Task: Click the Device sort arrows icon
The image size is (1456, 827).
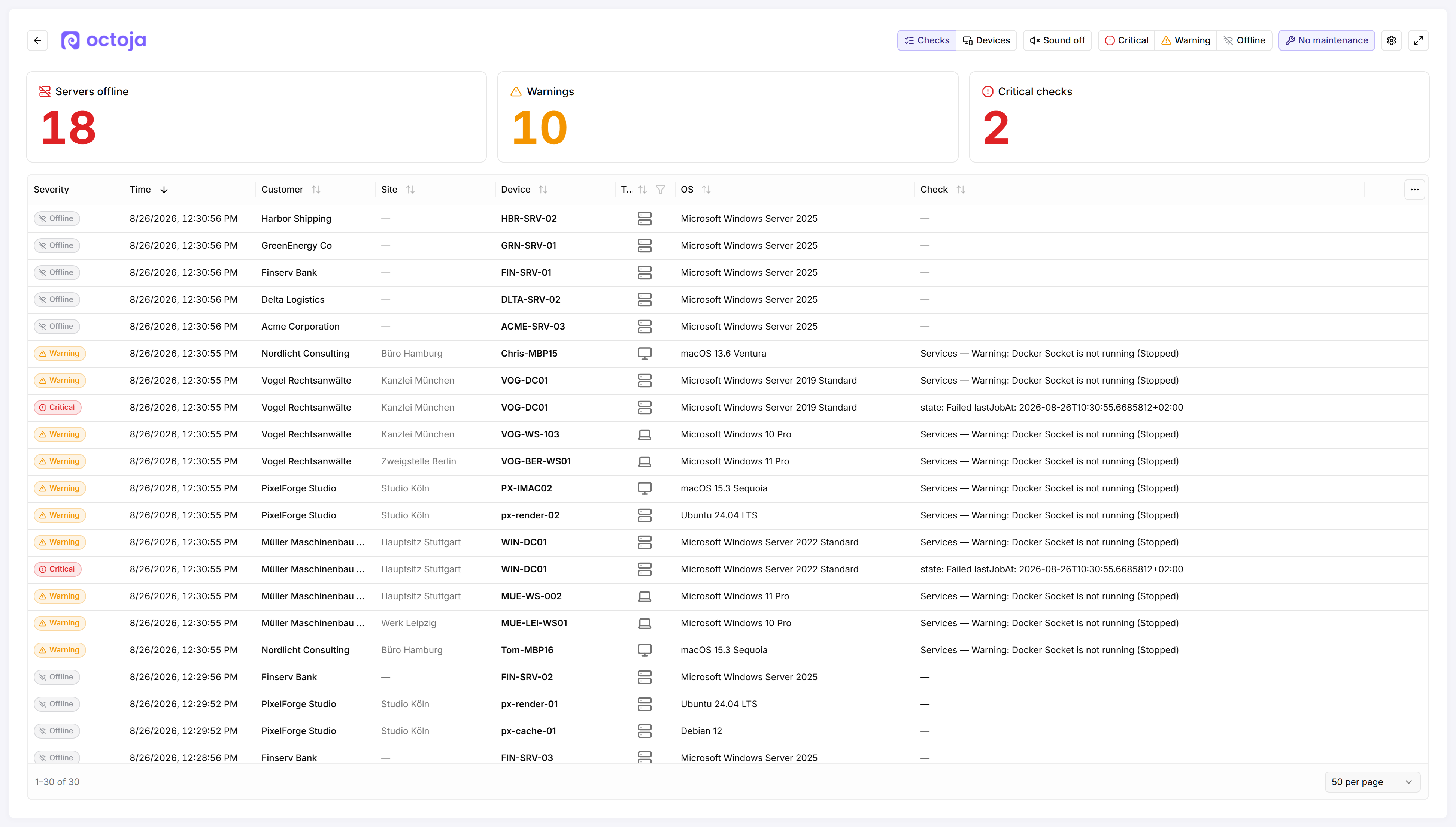Action: pyautogui.click(x=543, y=190)
